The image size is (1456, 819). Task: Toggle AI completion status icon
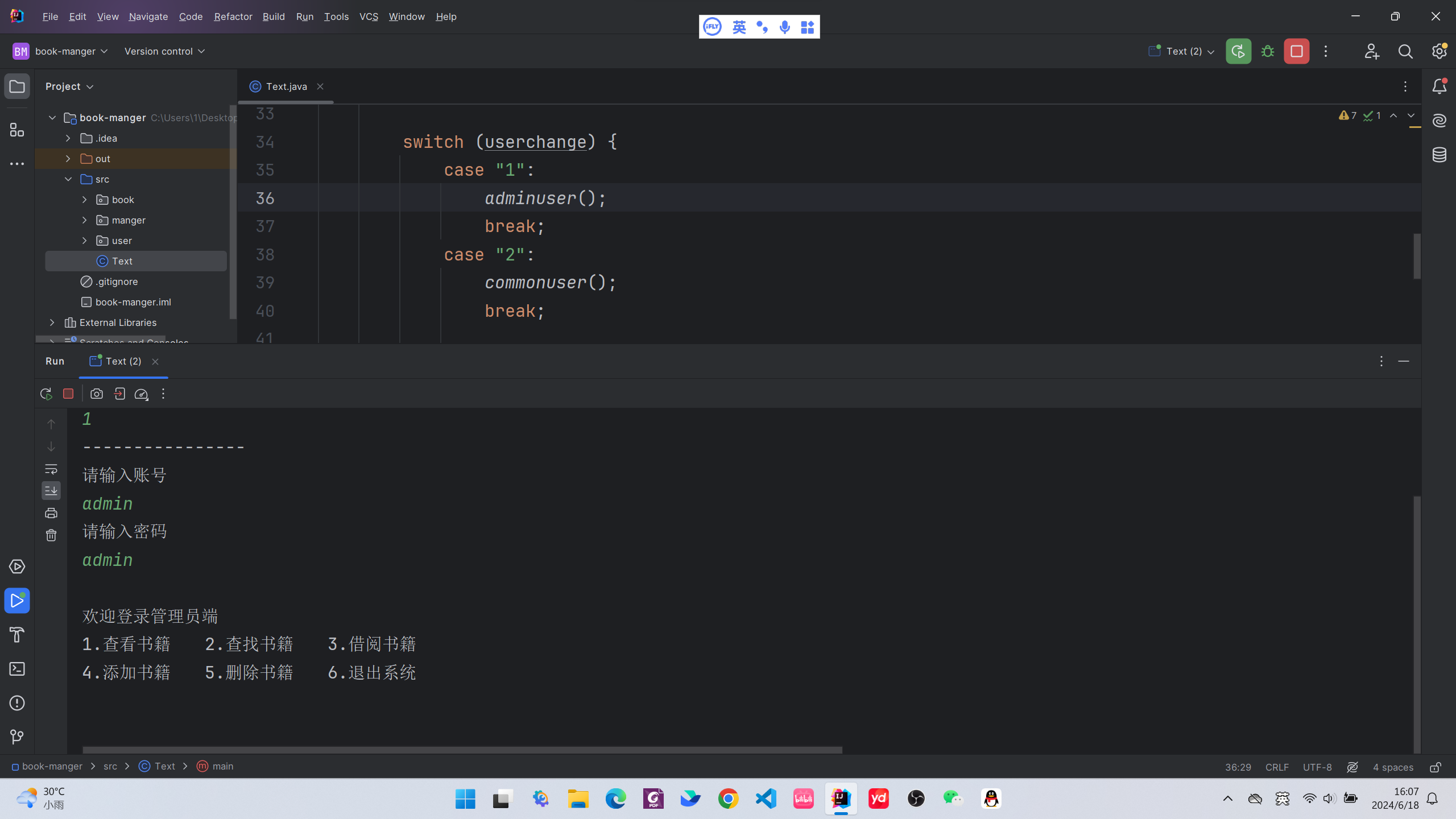pyautogui.click(x=1352, y=767)
